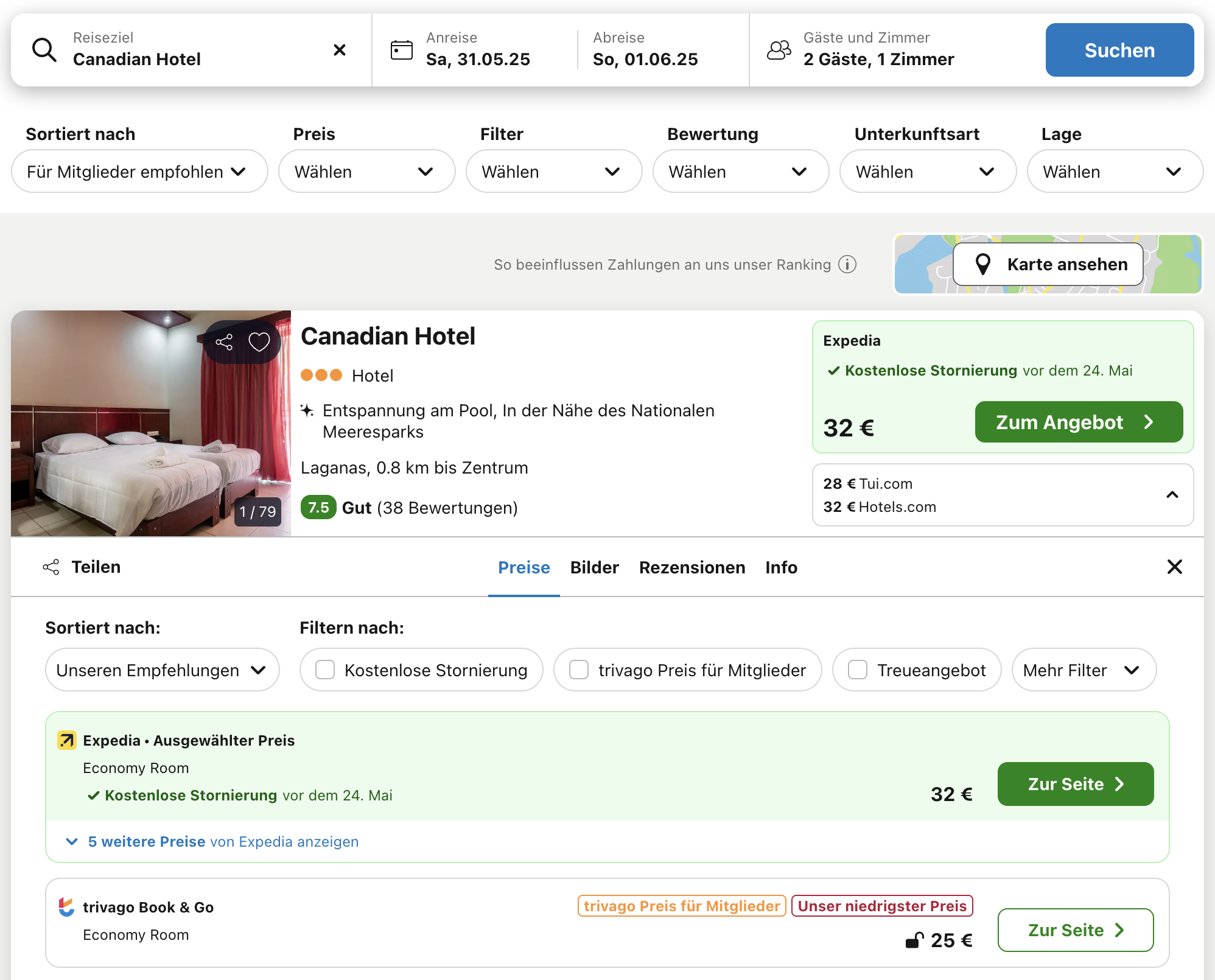Check the Treueangebot filter checkbox

pyautogui.click(x=858, y=670)
